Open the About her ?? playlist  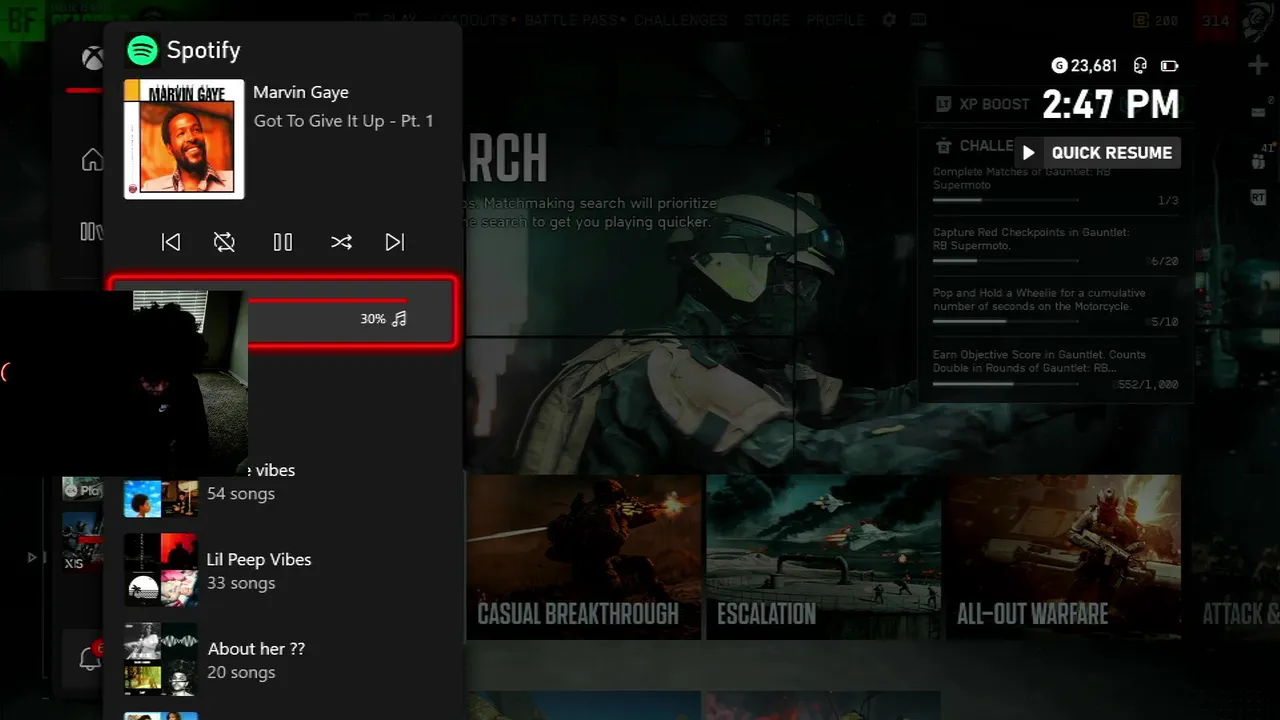pos(283,660)
